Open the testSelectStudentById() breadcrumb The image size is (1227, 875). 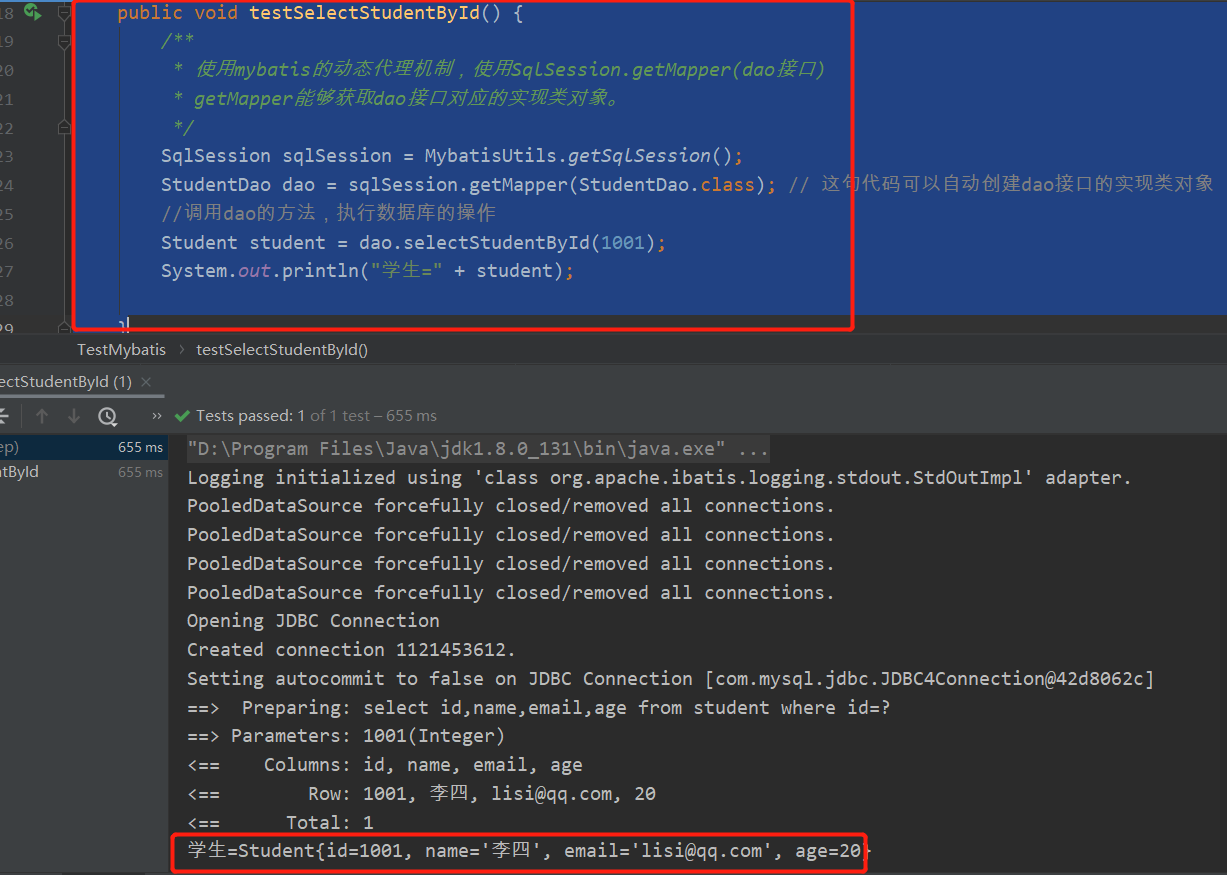[x=282, y=350]
